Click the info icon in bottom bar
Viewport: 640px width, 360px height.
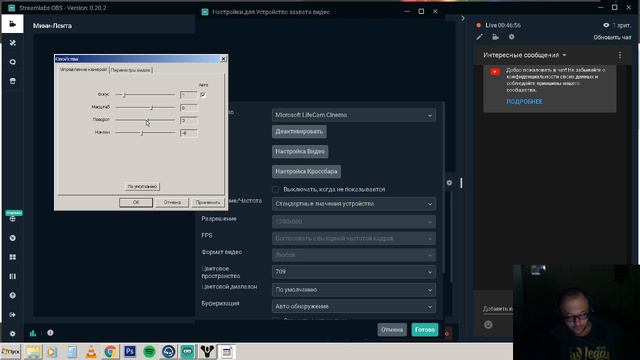pos(50,333)
